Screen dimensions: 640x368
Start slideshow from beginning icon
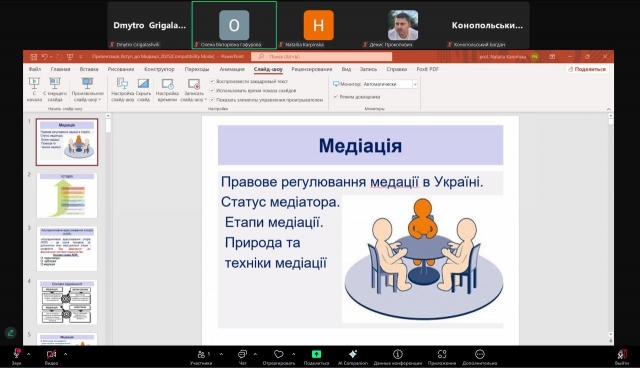(34, 83)
